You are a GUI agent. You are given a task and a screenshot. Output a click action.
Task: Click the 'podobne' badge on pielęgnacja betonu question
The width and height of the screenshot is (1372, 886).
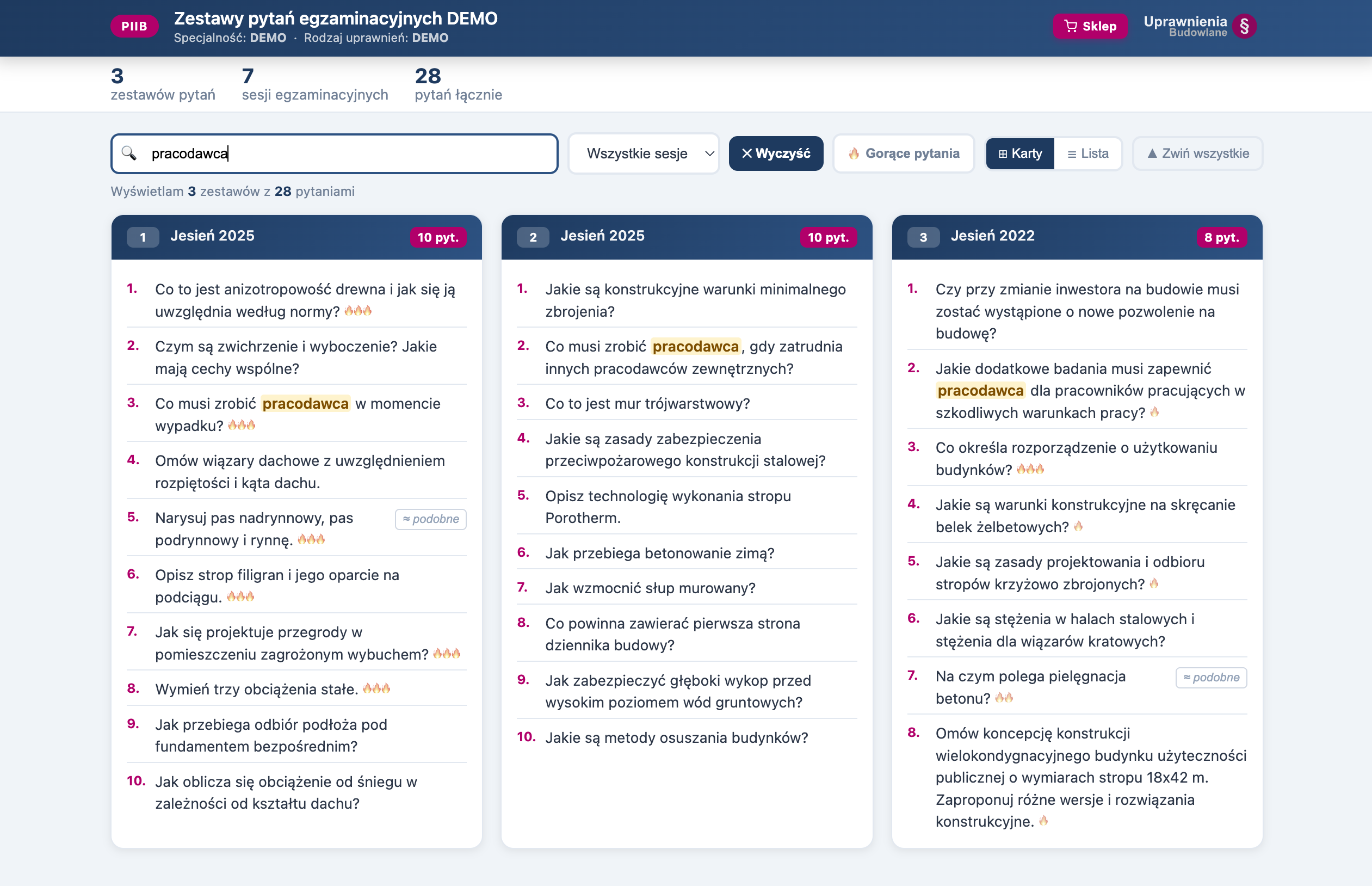pyautogui.click(x=1210, y=678)
